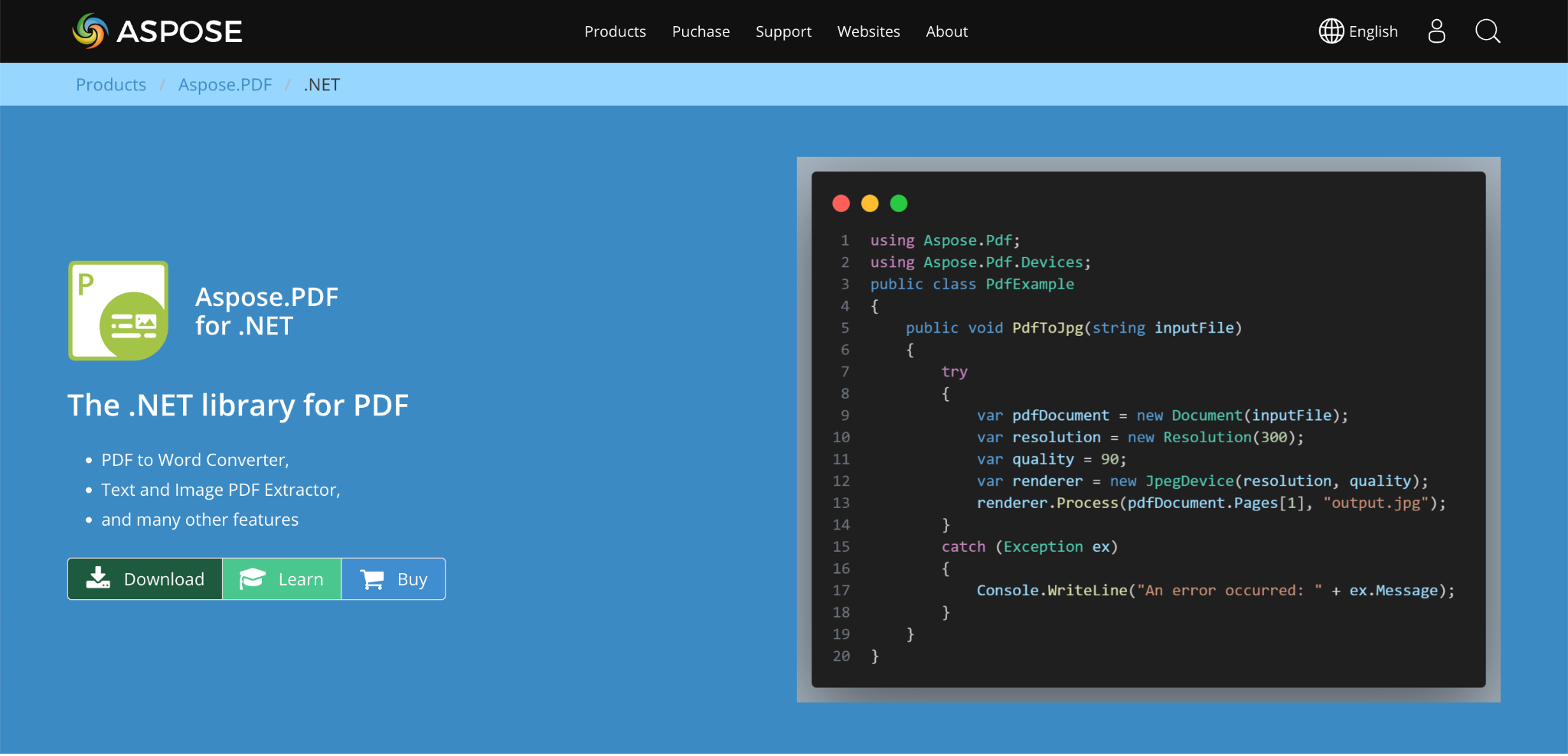Click 'var pdfDocument = new Document' line
The width and height of the screenshot is (1568, 756).
coord(1162,415)
